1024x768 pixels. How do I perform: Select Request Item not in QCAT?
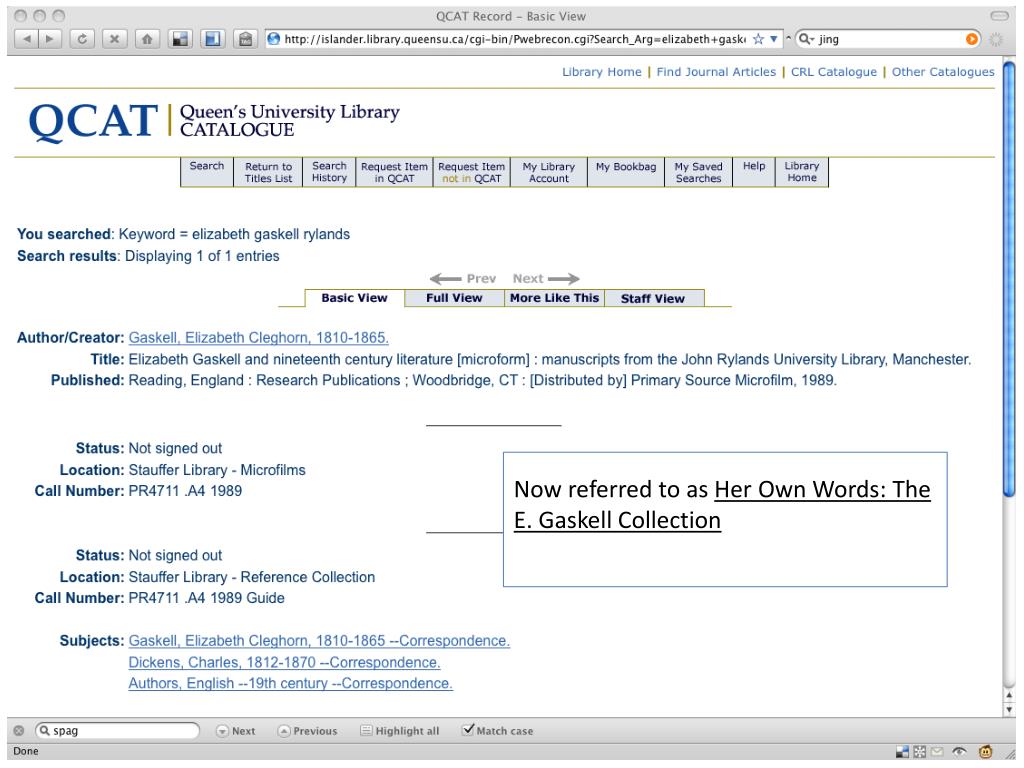[471, 172]
